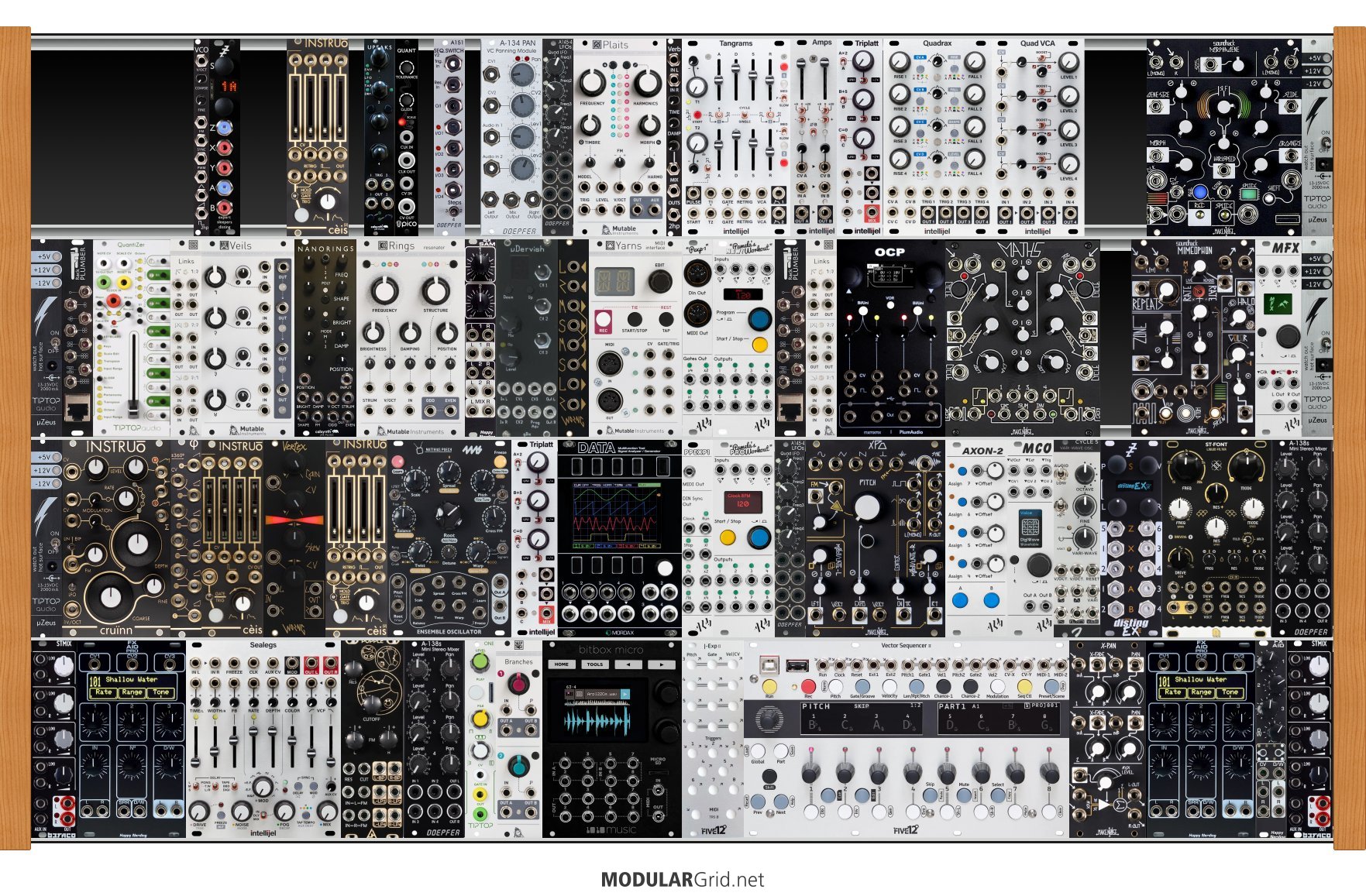Select the Yarns MIDI interface module
Viewport: 1366px width, 896px height.
(635, 338)
